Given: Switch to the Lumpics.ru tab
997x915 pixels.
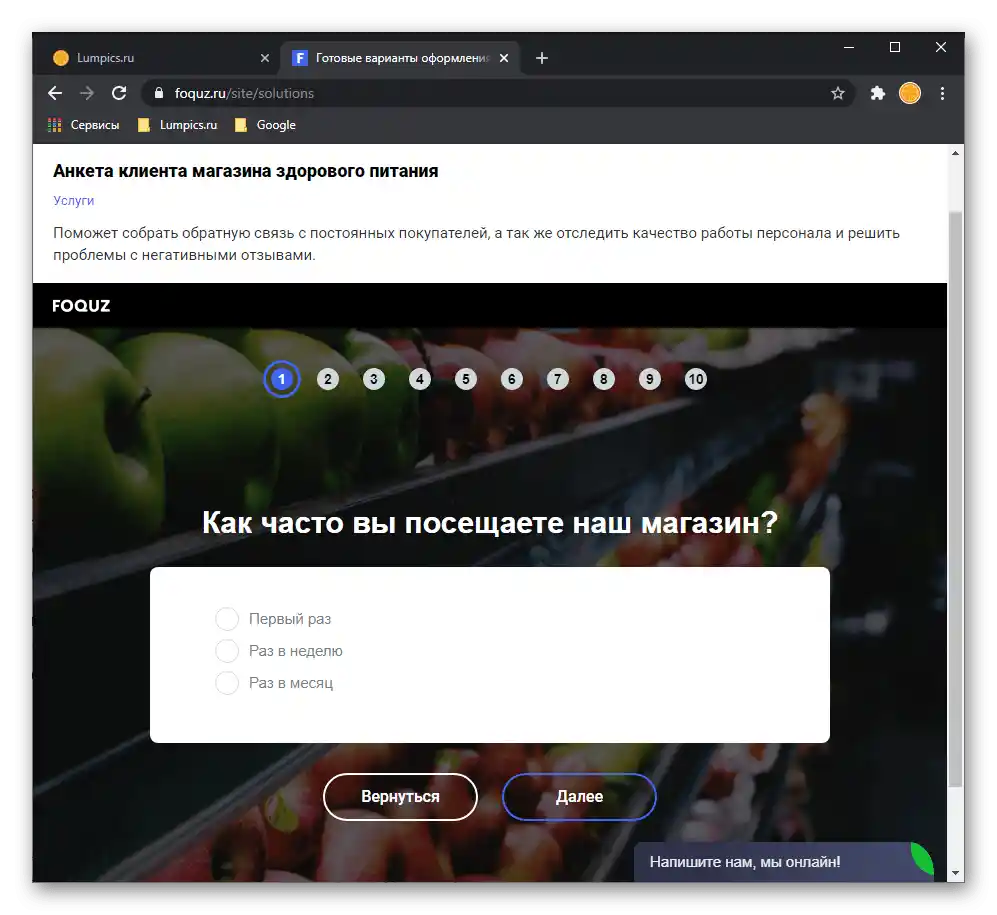Looking at the screenshot, I should click(162, 58).
